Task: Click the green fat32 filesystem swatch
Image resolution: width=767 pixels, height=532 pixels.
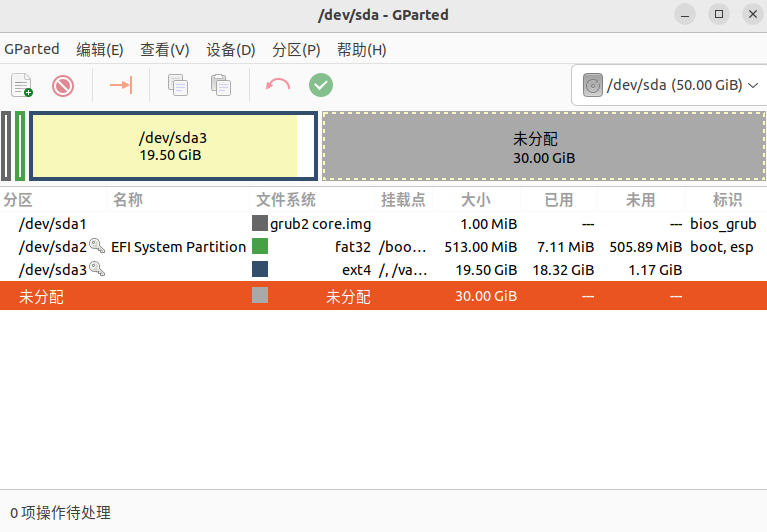Action: point(260,246)
